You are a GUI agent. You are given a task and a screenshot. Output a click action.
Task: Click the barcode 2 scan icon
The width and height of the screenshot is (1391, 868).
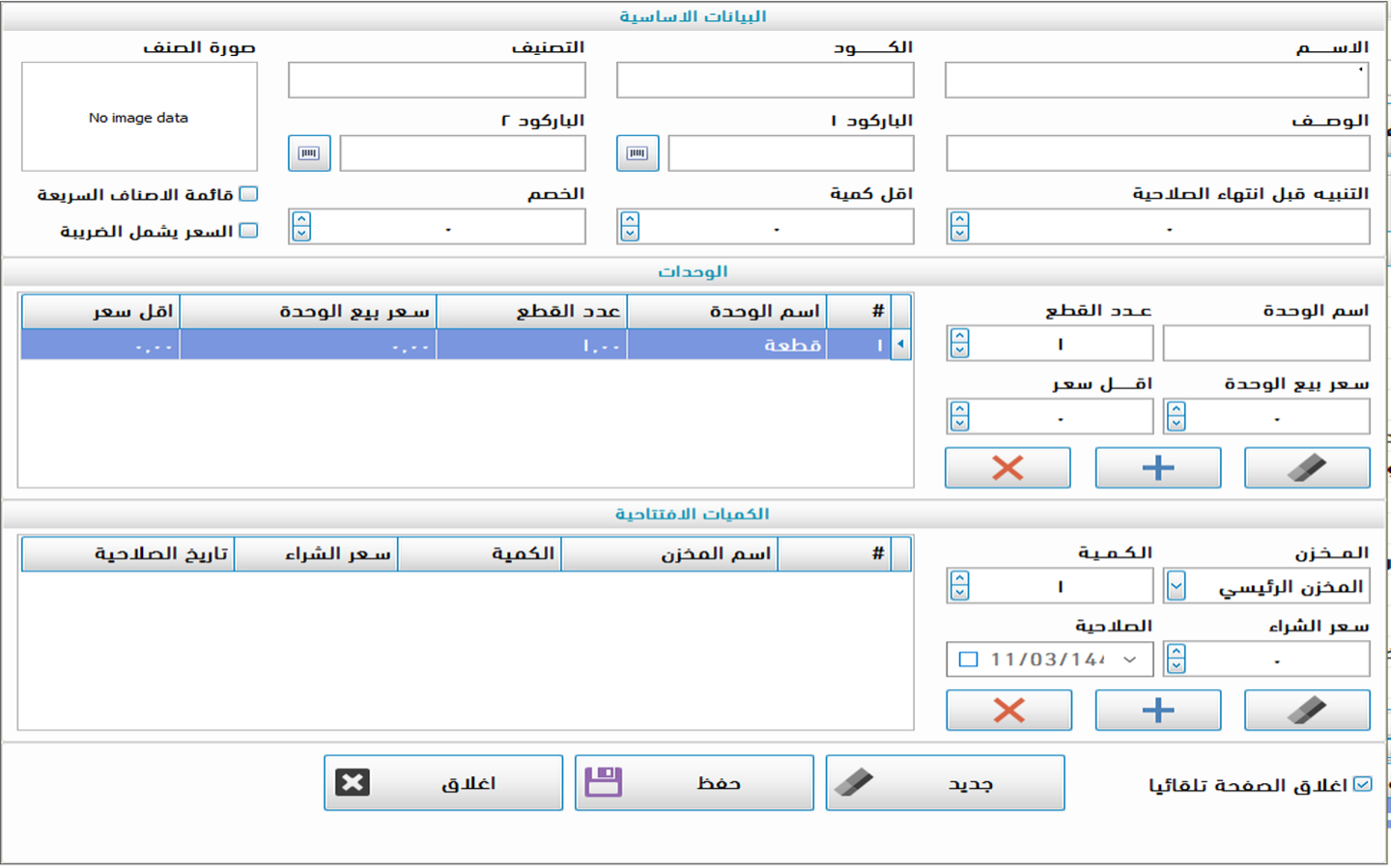[309, 154]
